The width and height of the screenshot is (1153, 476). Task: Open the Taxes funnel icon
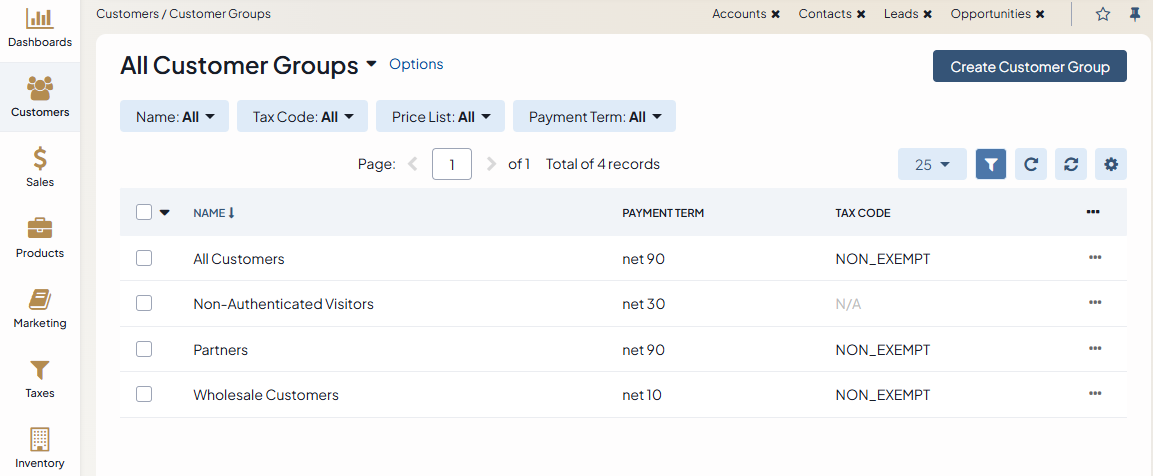click(x=40, y=370)
